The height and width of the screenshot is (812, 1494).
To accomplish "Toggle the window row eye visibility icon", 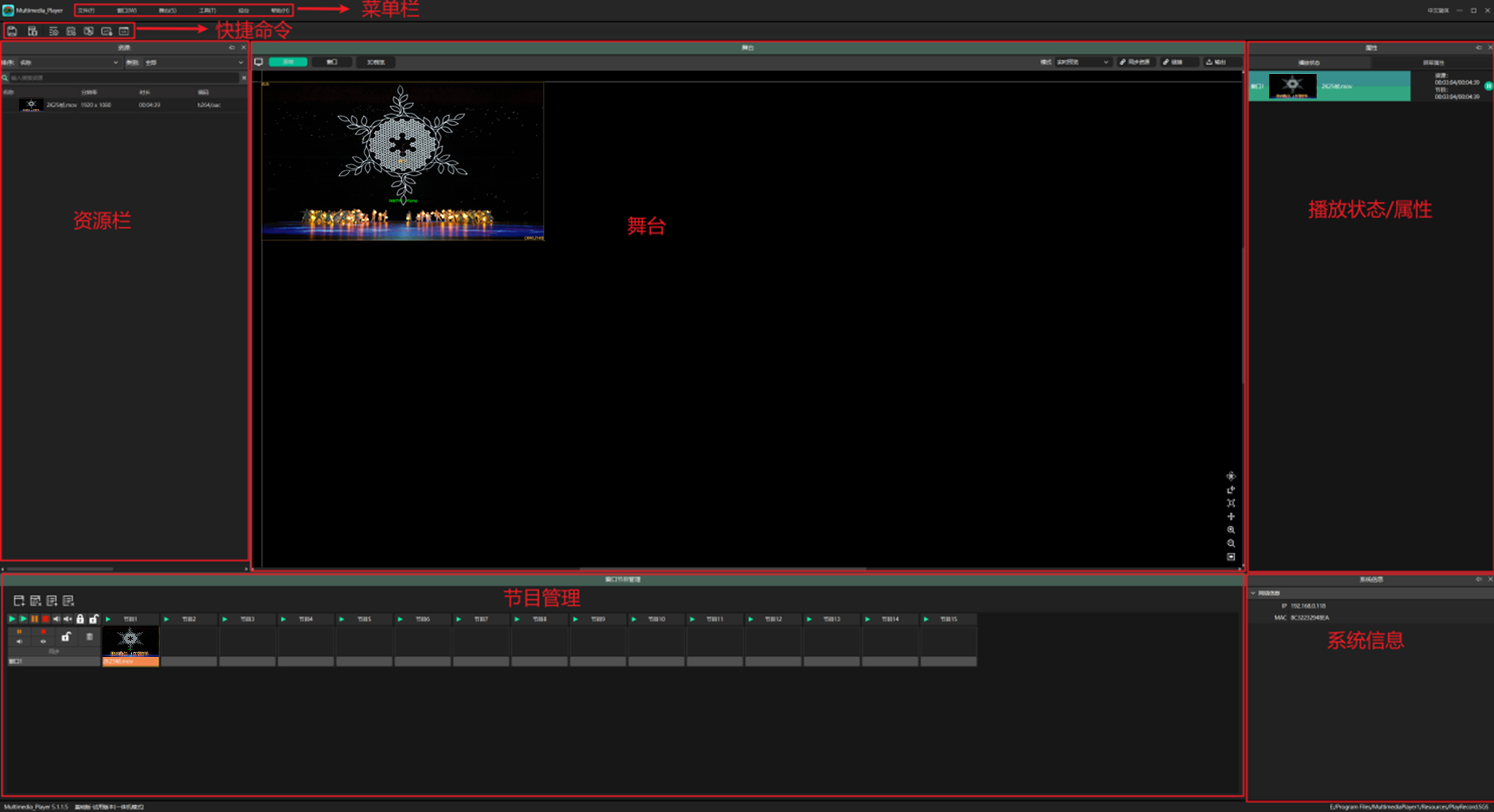I will [43, 641].
